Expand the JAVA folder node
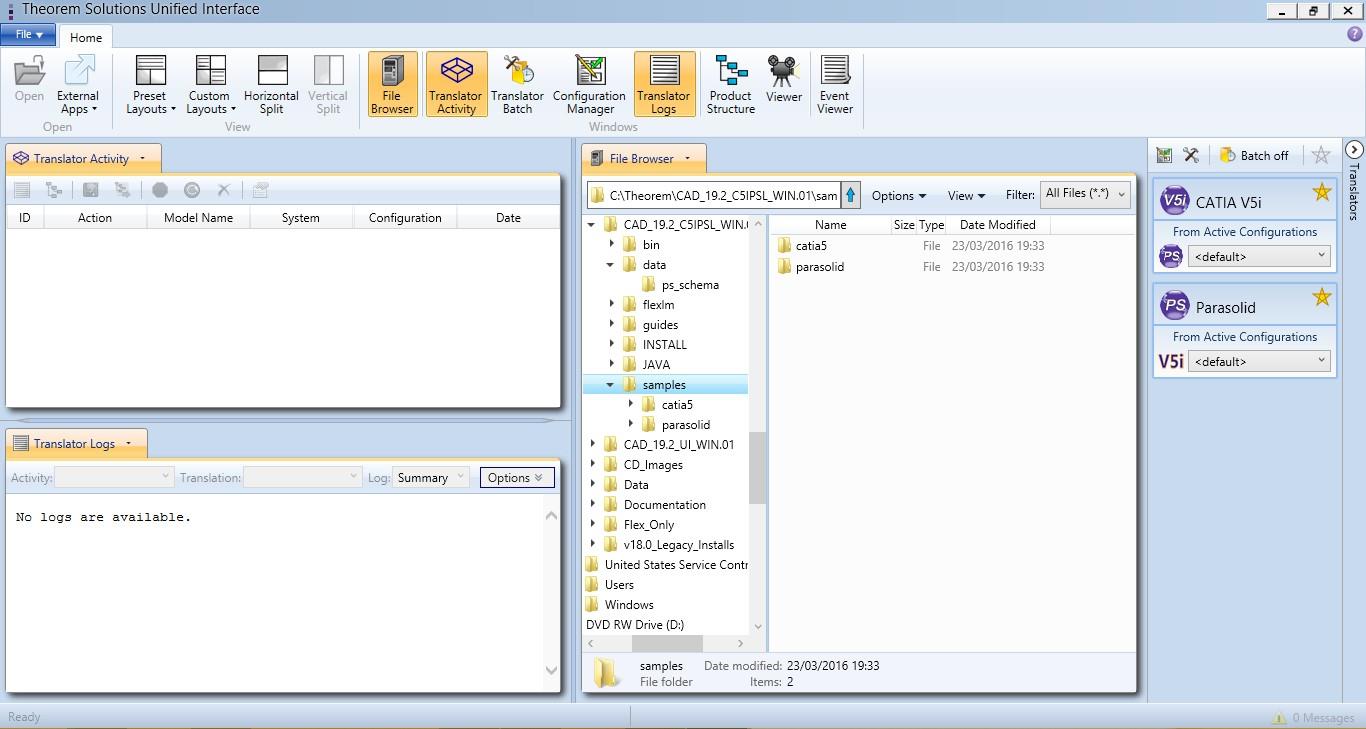The image size is (1366, 729). tap(612, 364)
